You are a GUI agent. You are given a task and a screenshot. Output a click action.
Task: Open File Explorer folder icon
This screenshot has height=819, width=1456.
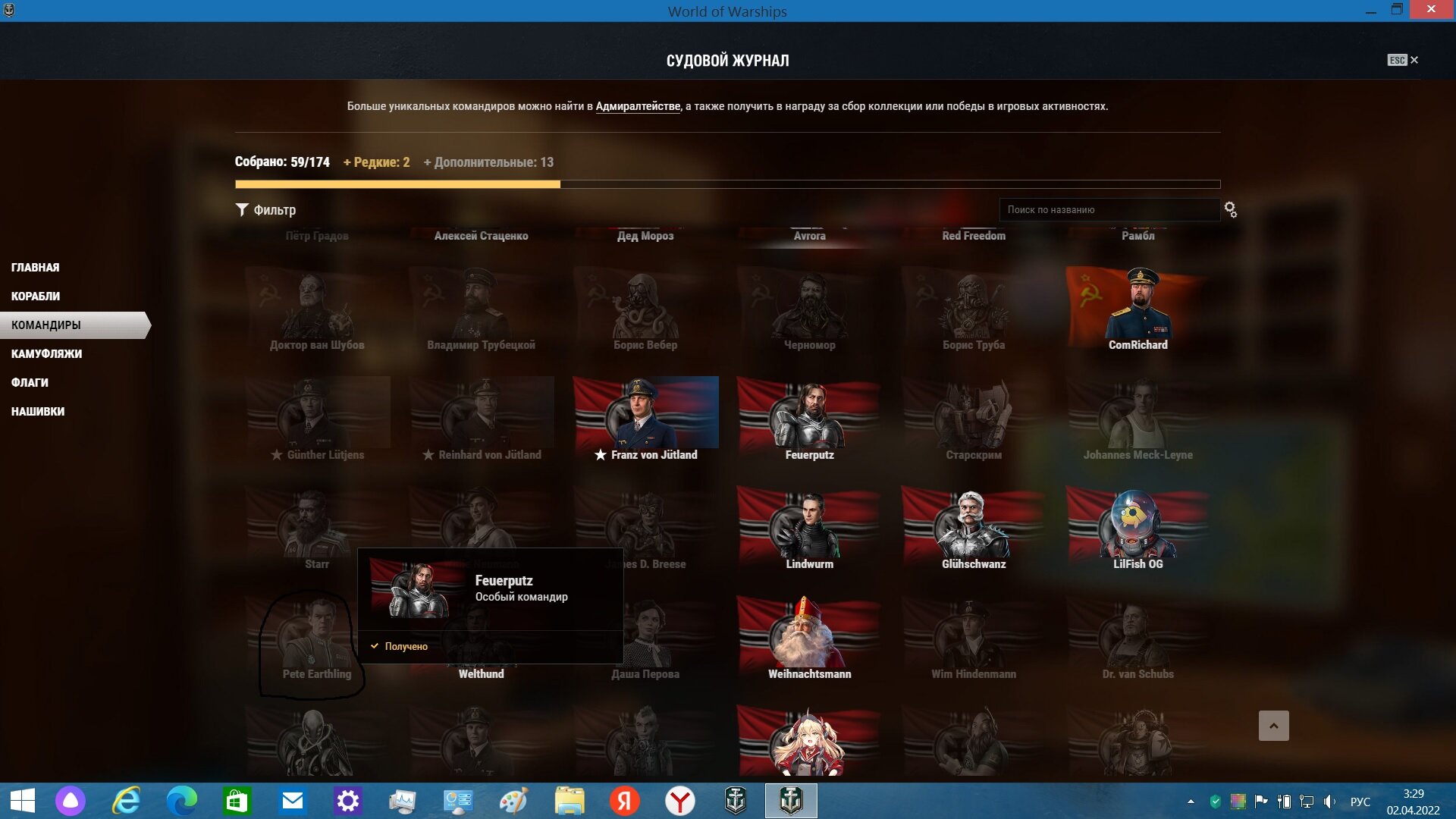569,801
